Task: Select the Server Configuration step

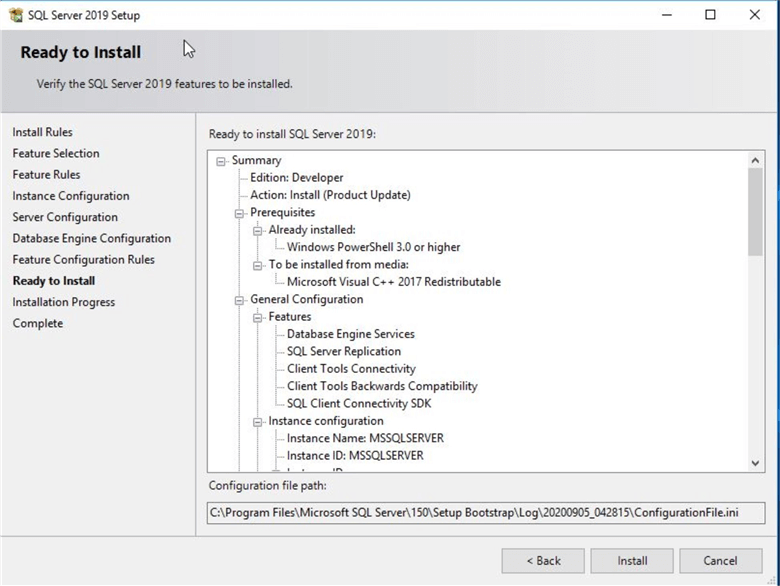Action: [x=65, y=217]
